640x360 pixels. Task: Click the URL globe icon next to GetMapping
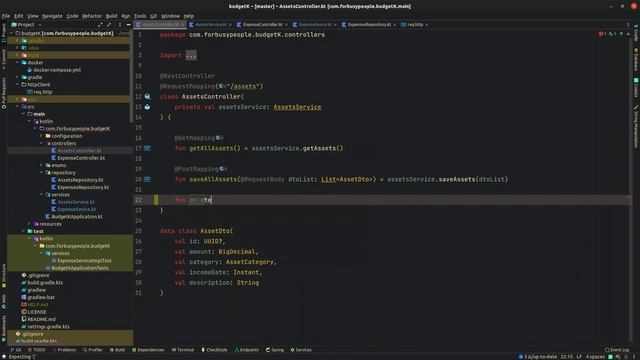(x=220, y=138)
